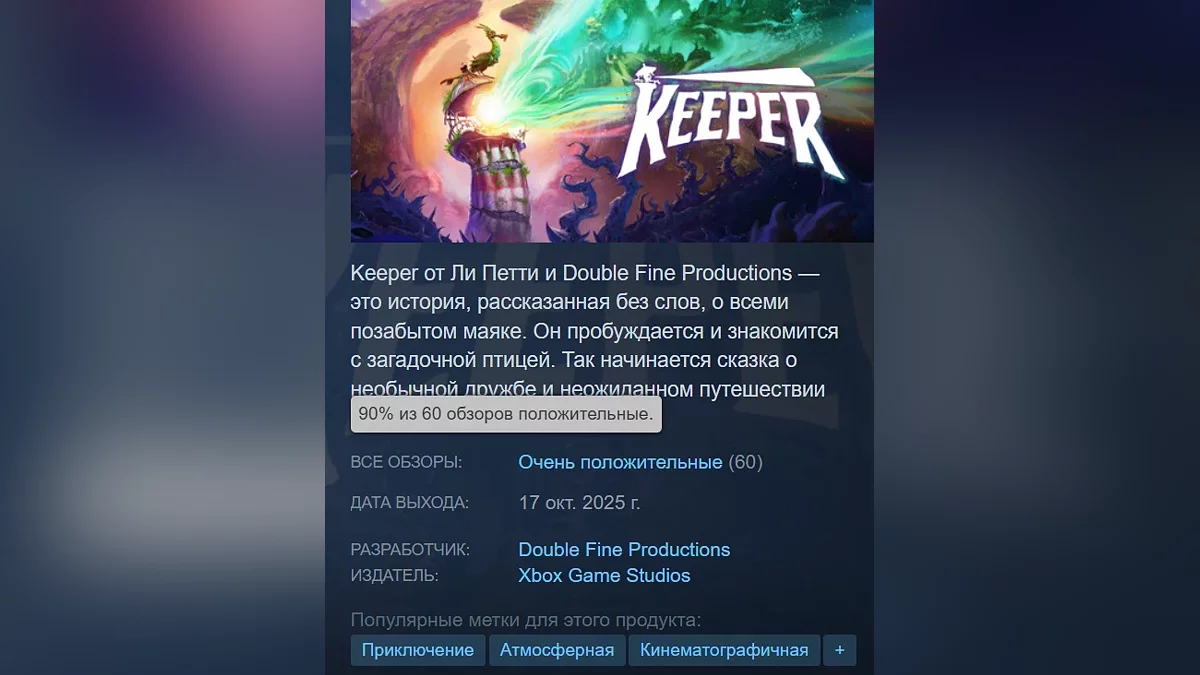Viewport: 1200px width, 675px height.
Task: Open the Кинематографичная tag
Action: [724, 650]
